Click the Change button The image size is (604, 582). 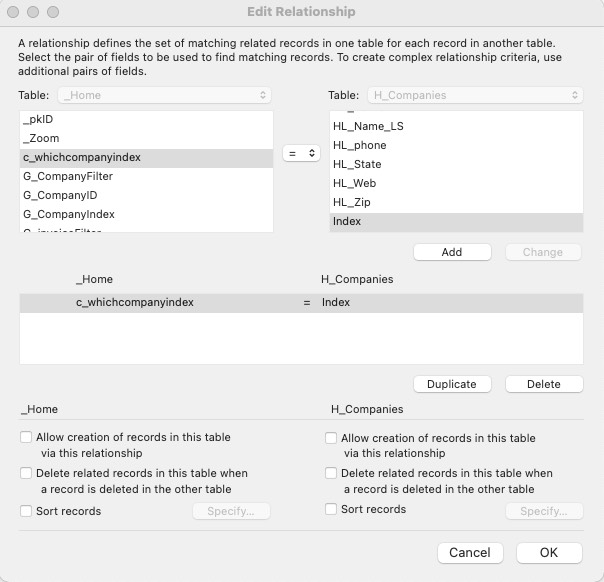(x=543, y=252)
